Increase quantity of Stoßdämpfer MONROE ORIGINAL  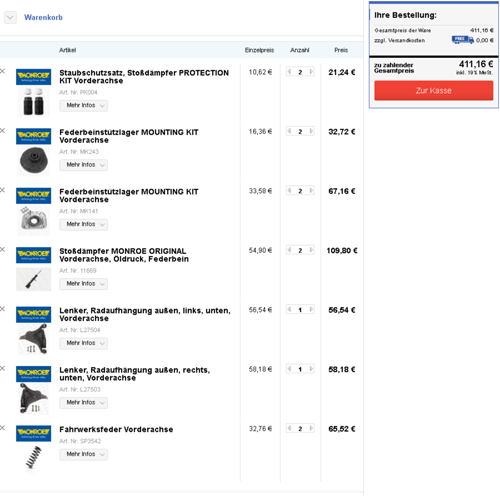(311, 250)
